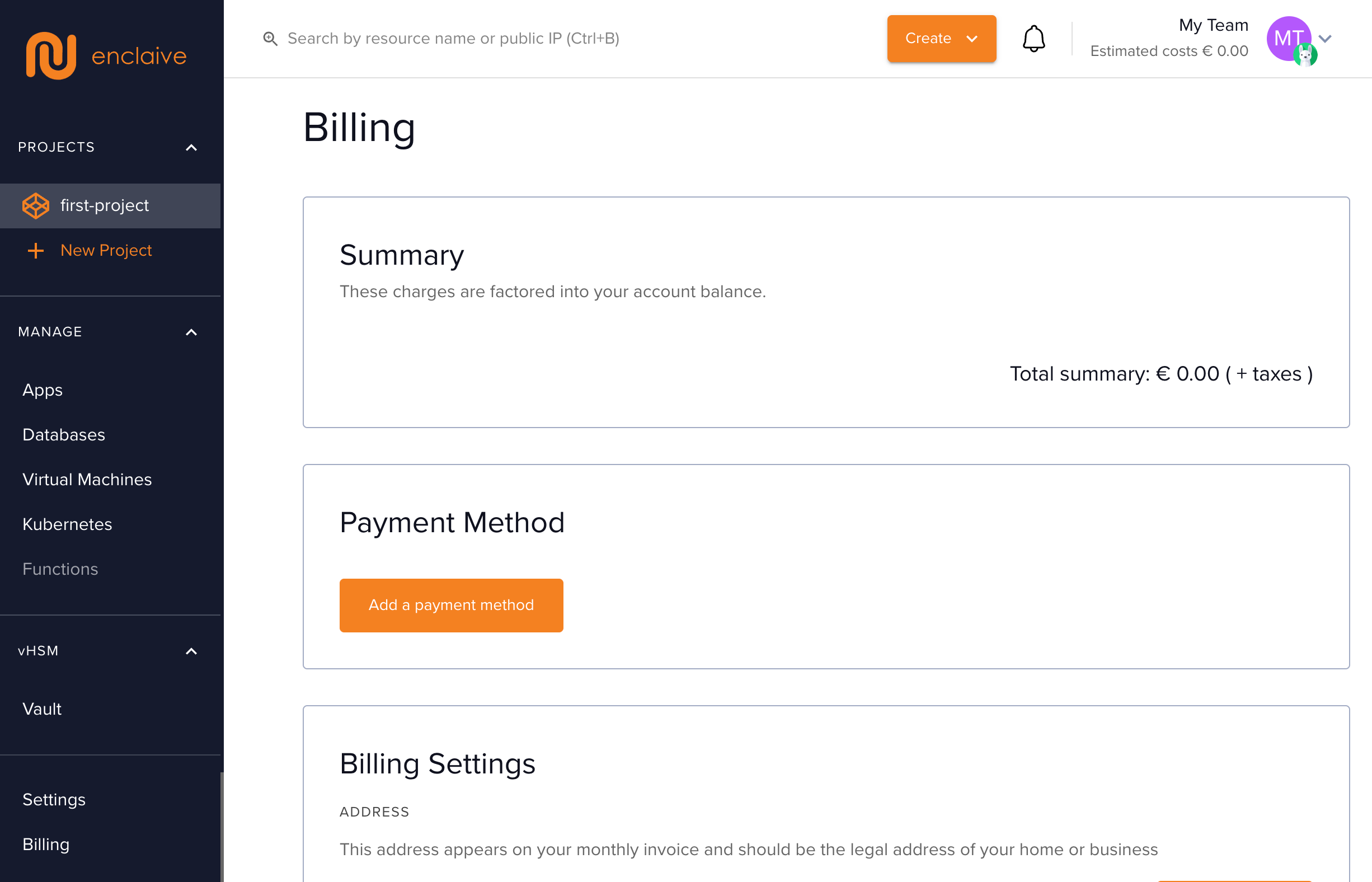
Task: Open Apps in sidebar
Action: (x=43, y=390)
